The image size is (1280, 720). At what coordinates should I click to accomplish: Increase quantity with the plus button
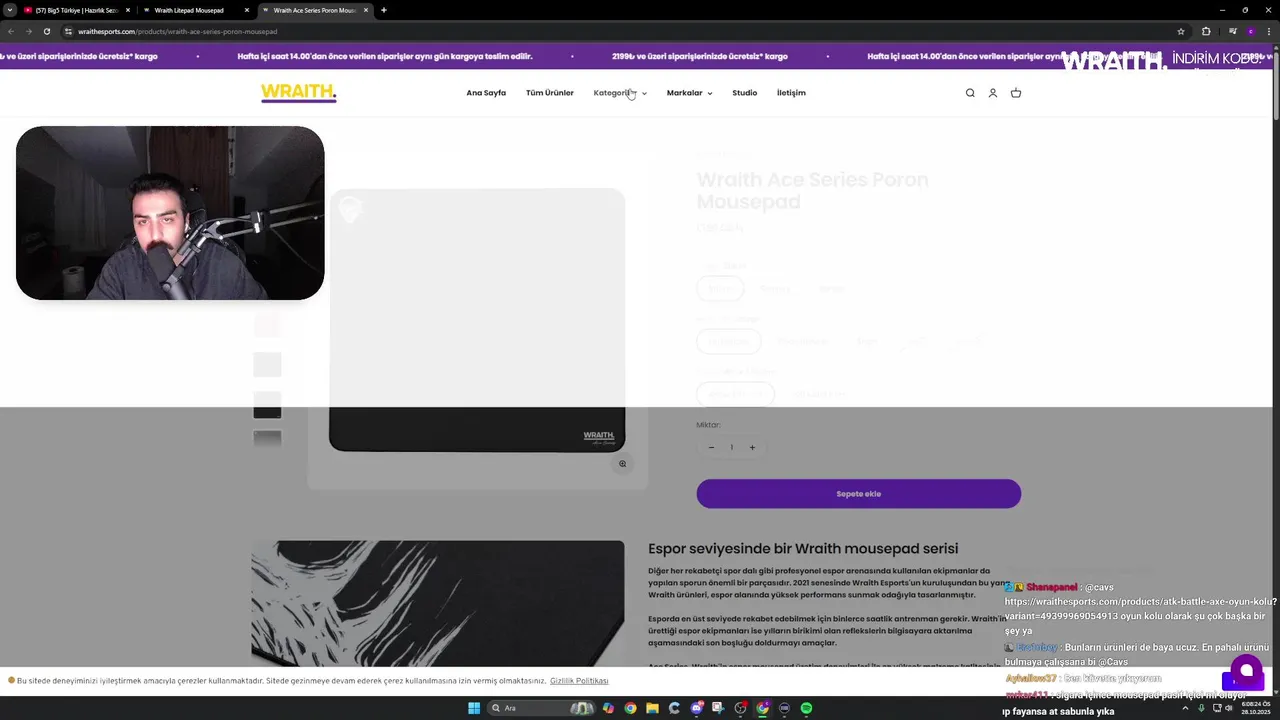coord(752,447)
